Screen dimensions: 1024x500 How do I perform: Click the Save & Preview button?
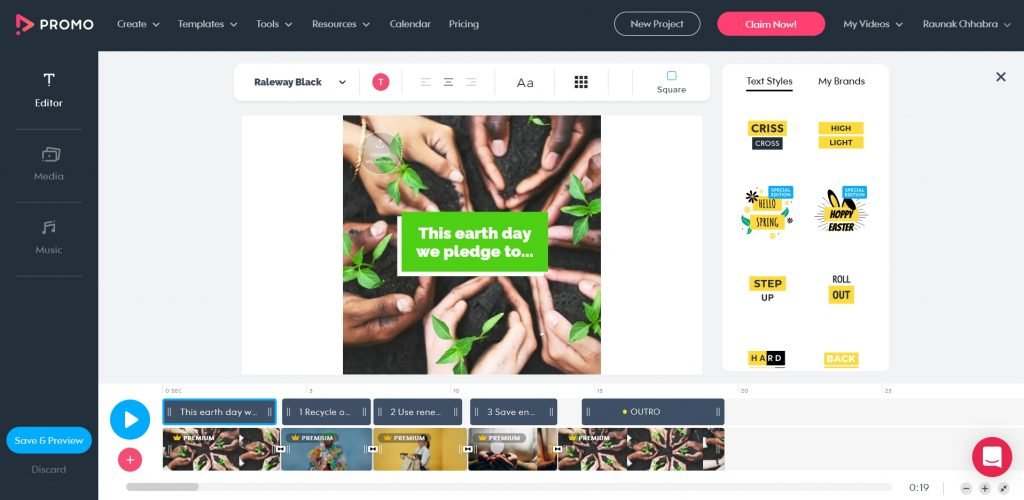coord(49,440)
